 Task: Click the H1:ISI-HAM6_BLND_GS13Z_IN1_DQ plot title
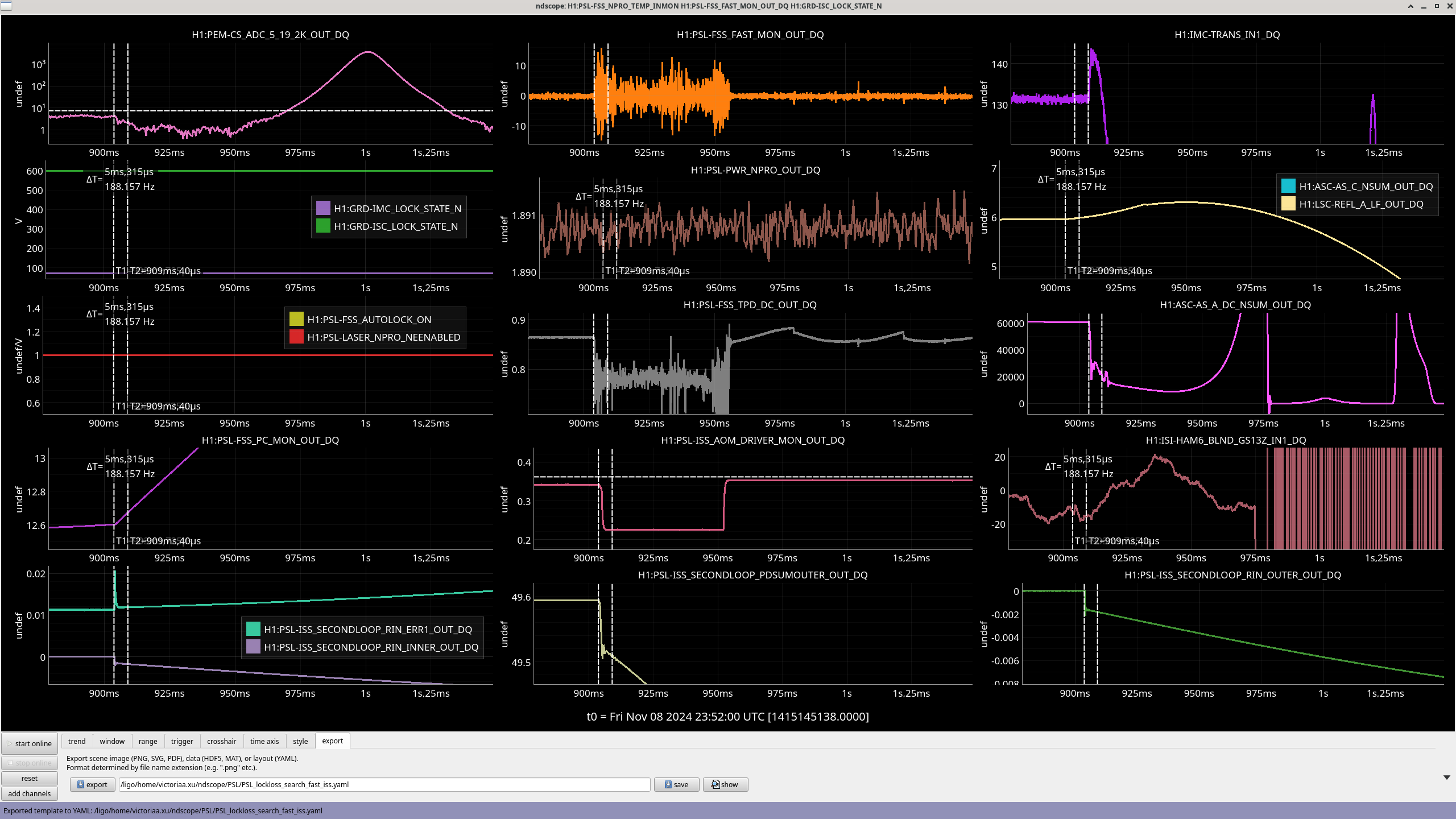coord(1226,440)
